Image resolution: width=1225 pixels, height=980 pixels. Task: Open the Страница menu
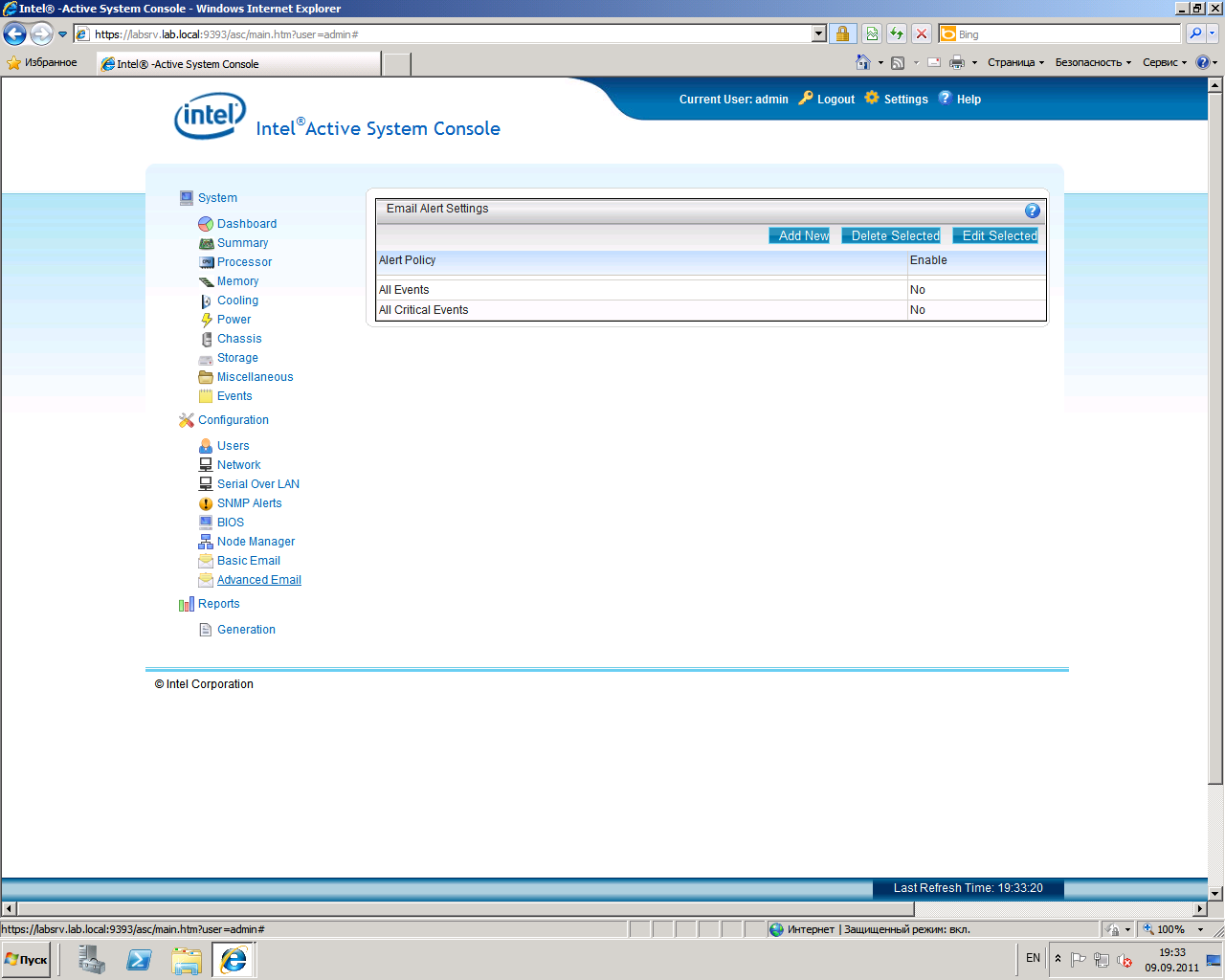pos(1015,62)
